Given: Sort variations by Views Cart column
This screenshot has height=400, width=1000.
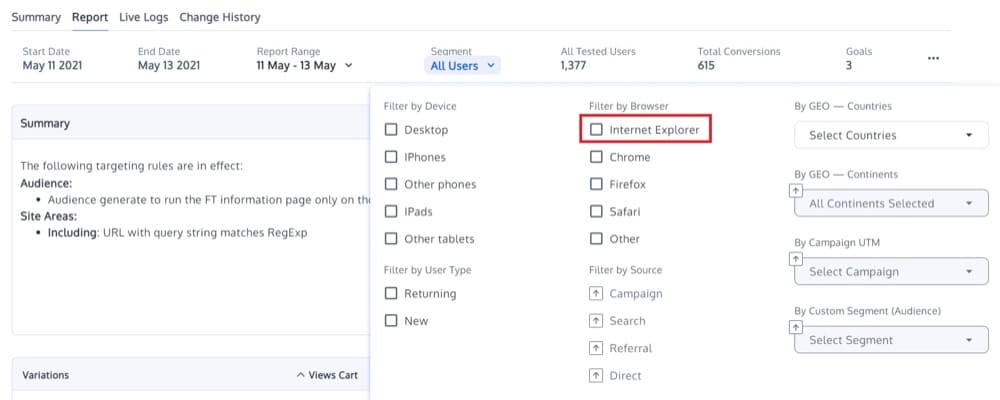Looking at the screenshot, I should [327, 375].
